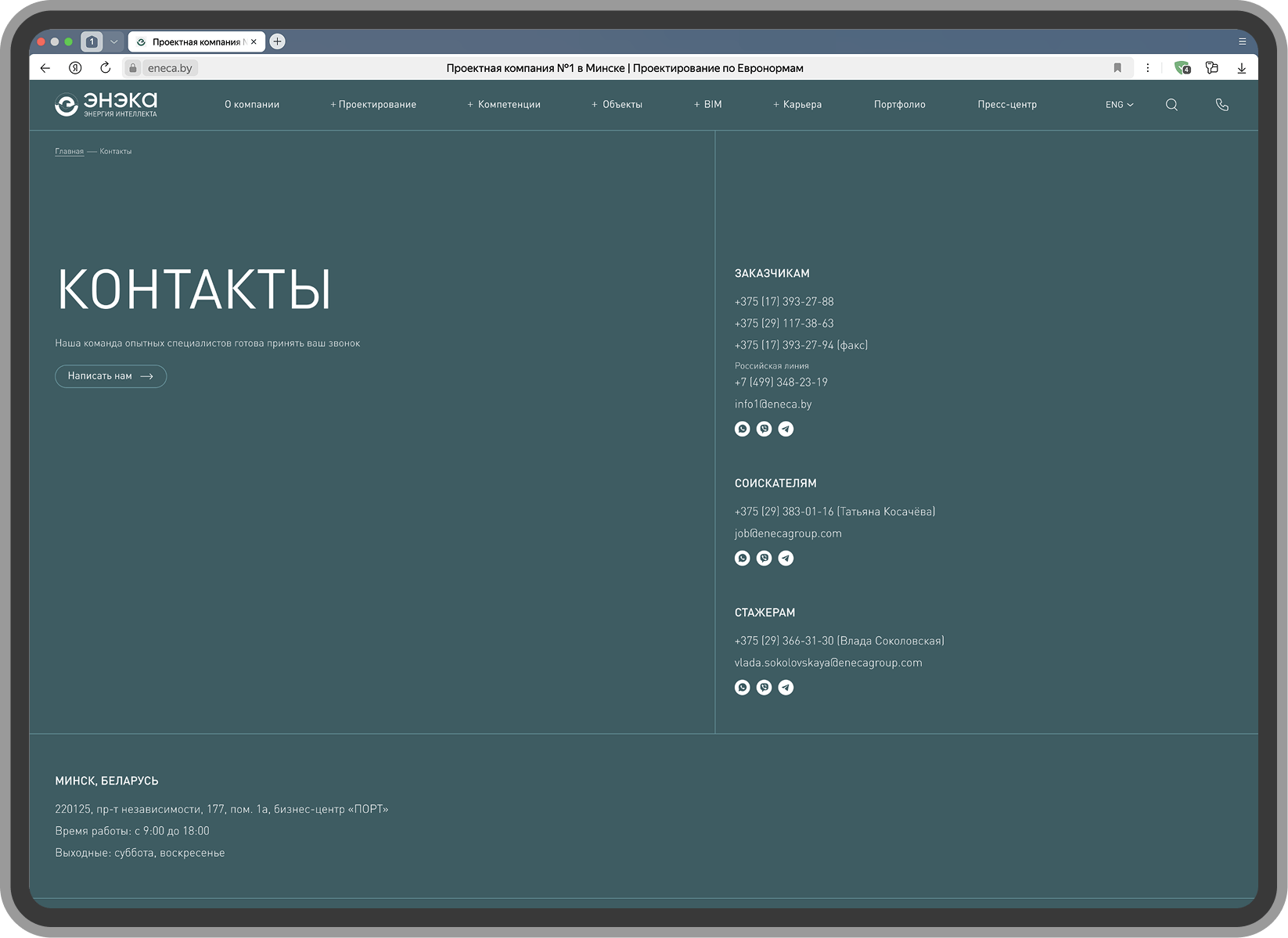The width and height of the screenshot is (1288, 938).
Task: Call +375 (17) 393-27-88
Action: click(x=784, y=302)
